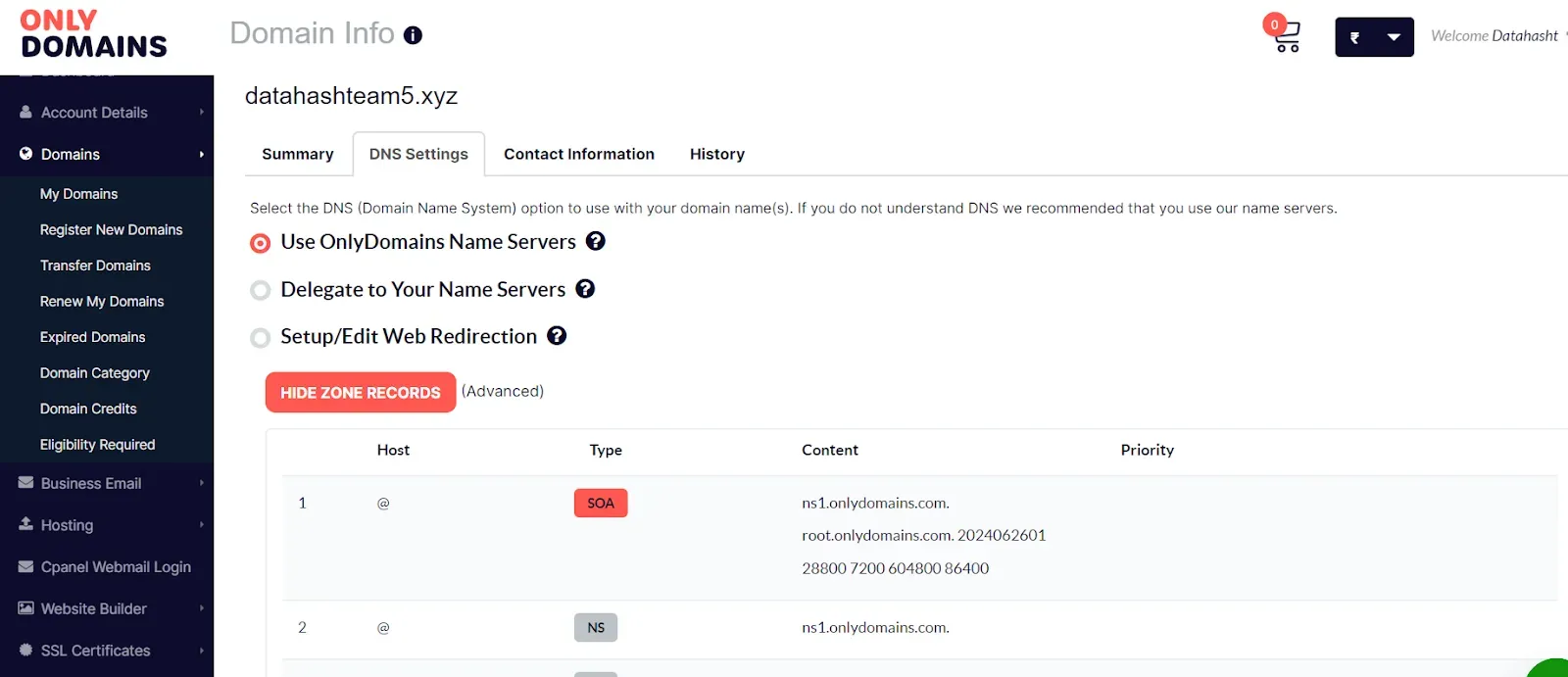Click the Content column header
This screenshot has width=1568, height=677.
pos(830,450)
